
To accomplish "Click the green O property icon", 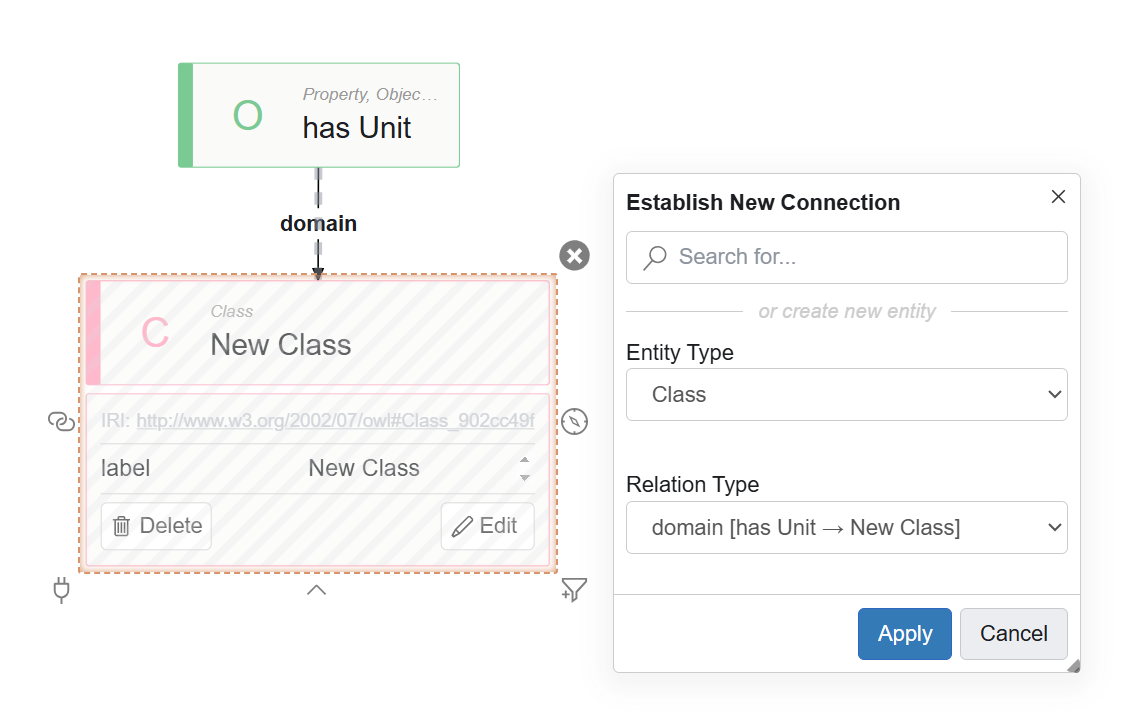I will coord(247,115).
